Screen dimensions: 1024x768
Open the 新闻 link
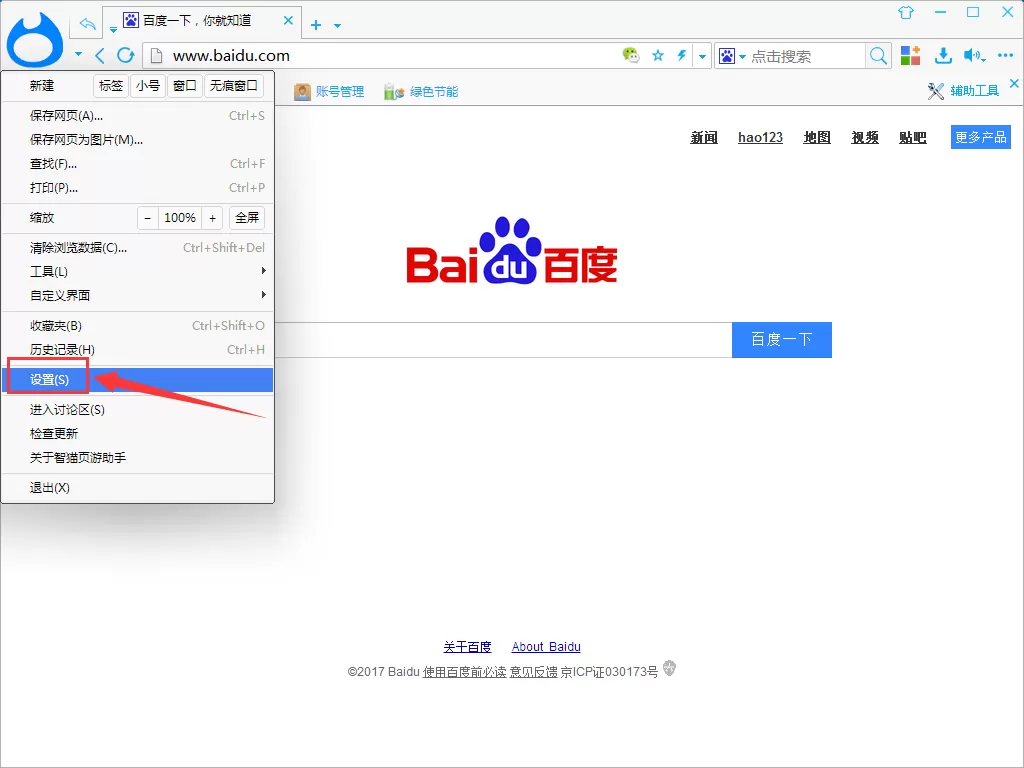(x=704, y=138)
